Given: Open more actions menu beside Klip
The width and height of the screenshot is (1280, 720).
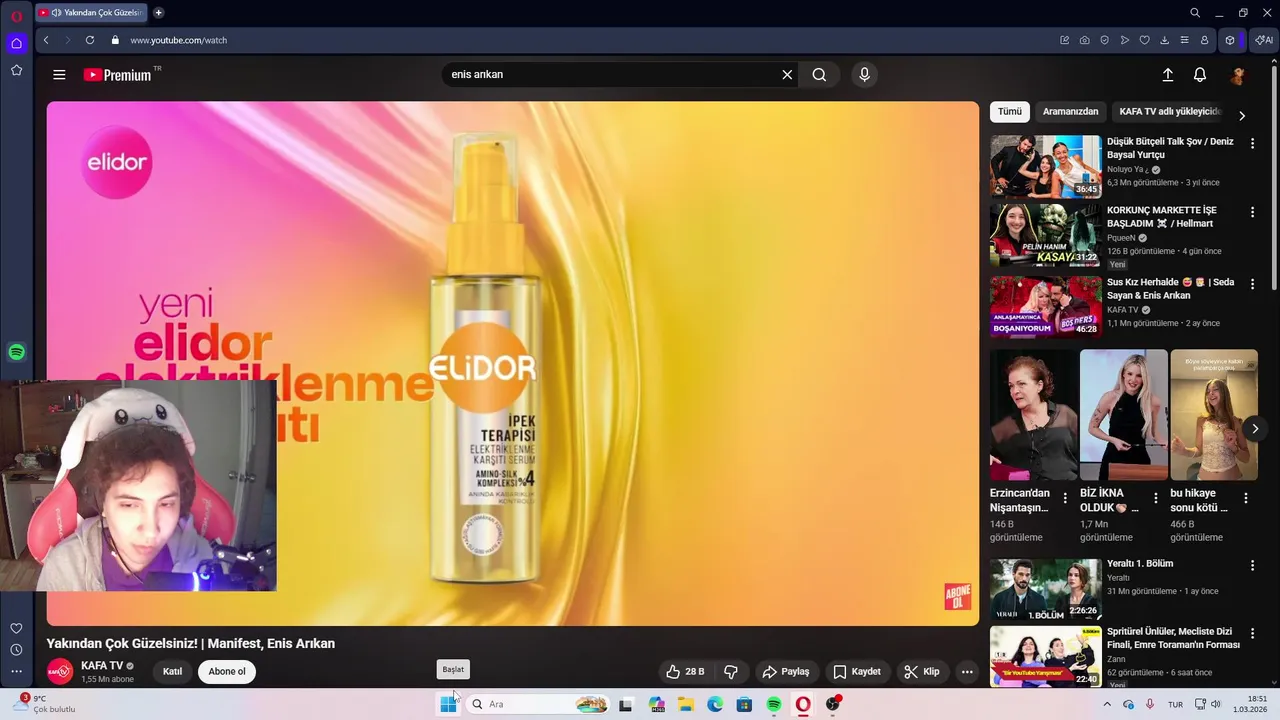Looking at the screenshot, I should click(x=967, y=672).
